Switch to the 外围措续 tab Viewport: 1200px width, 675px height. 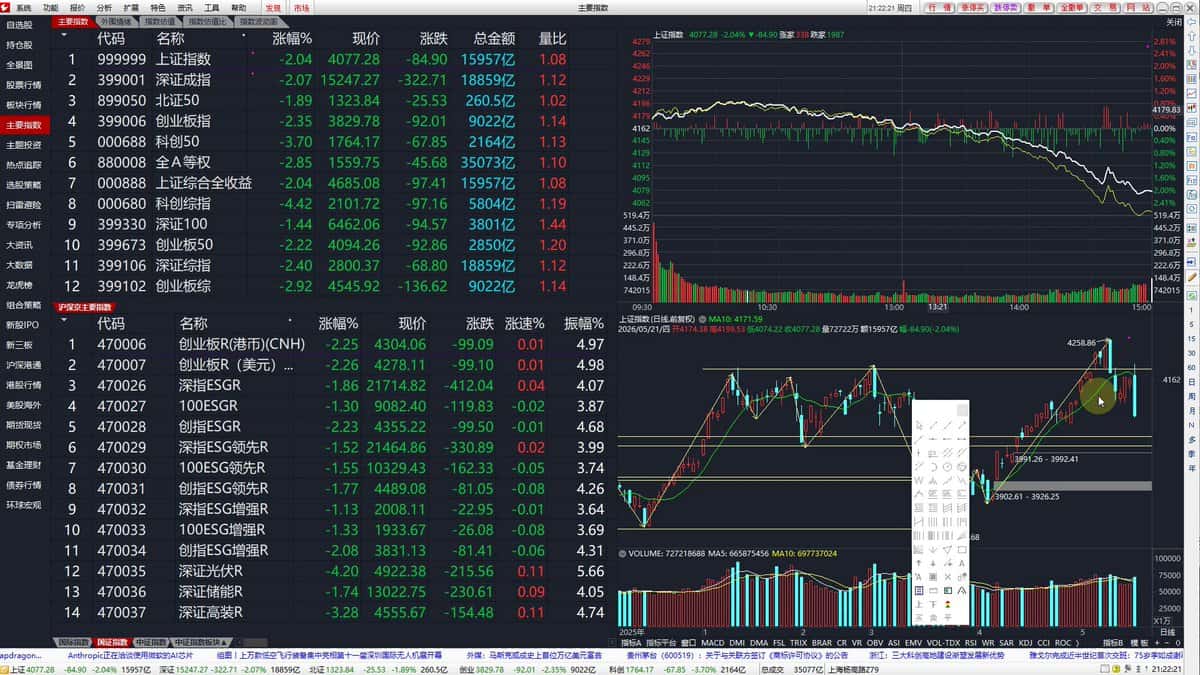coord(117,21)
